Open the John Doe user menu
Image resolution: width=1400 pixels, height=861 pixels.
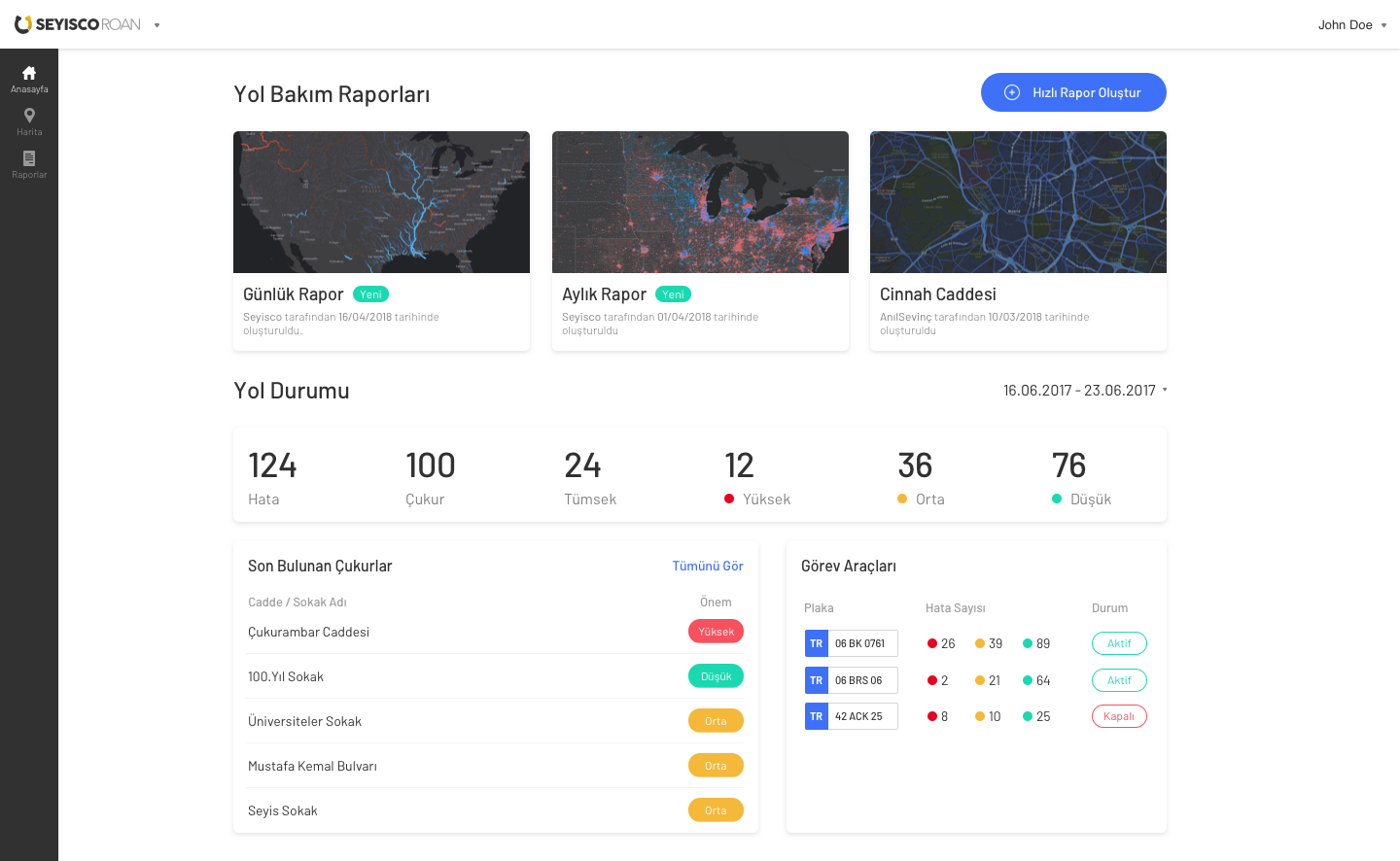1352,25
